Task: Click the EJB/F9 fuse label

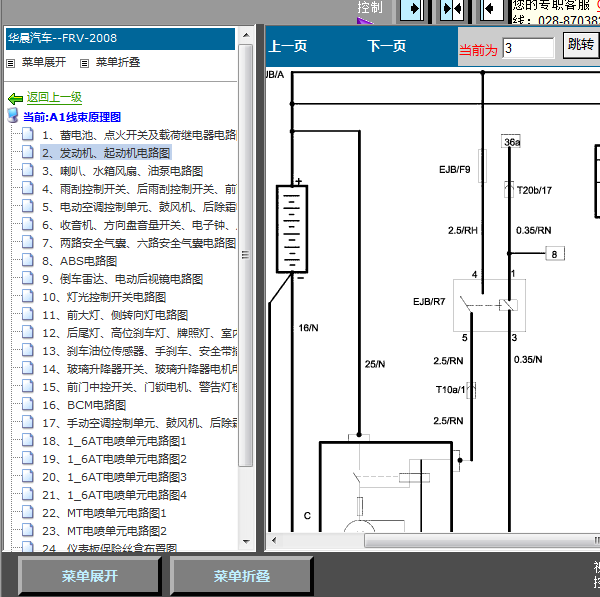Action: [455, 169]
